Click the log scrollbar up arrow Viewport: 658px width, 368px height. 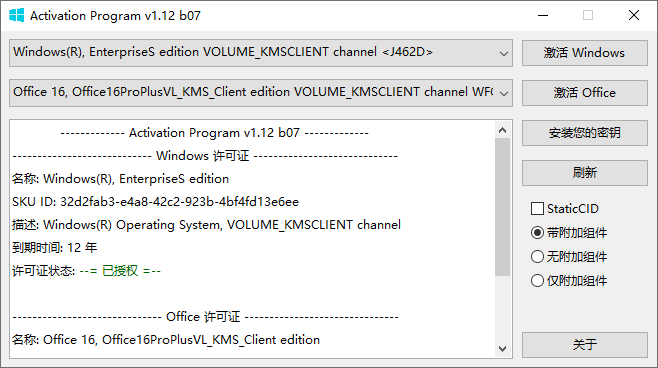point(502,130)
